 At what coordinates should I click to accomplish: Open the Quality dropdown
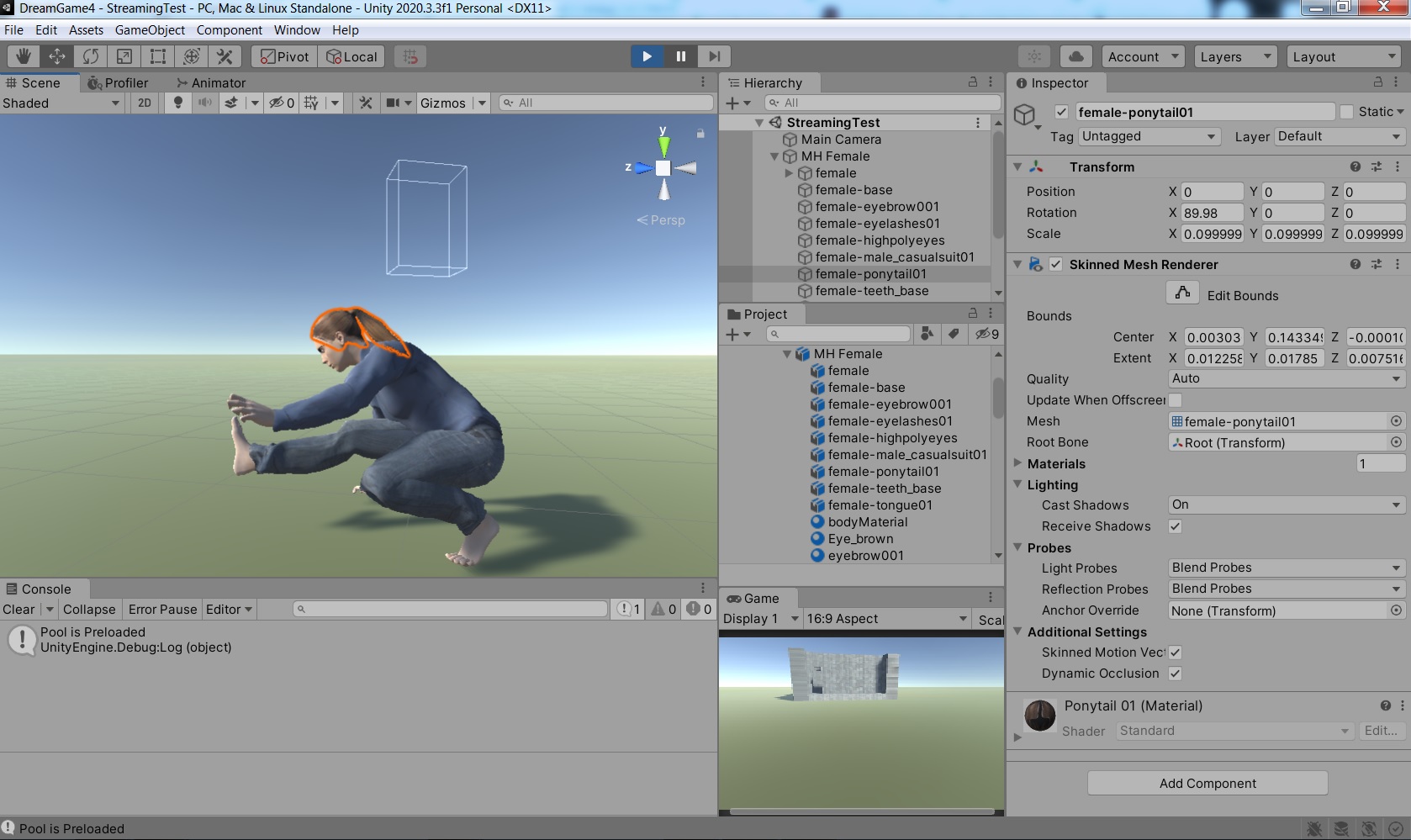pos(1287,379)
